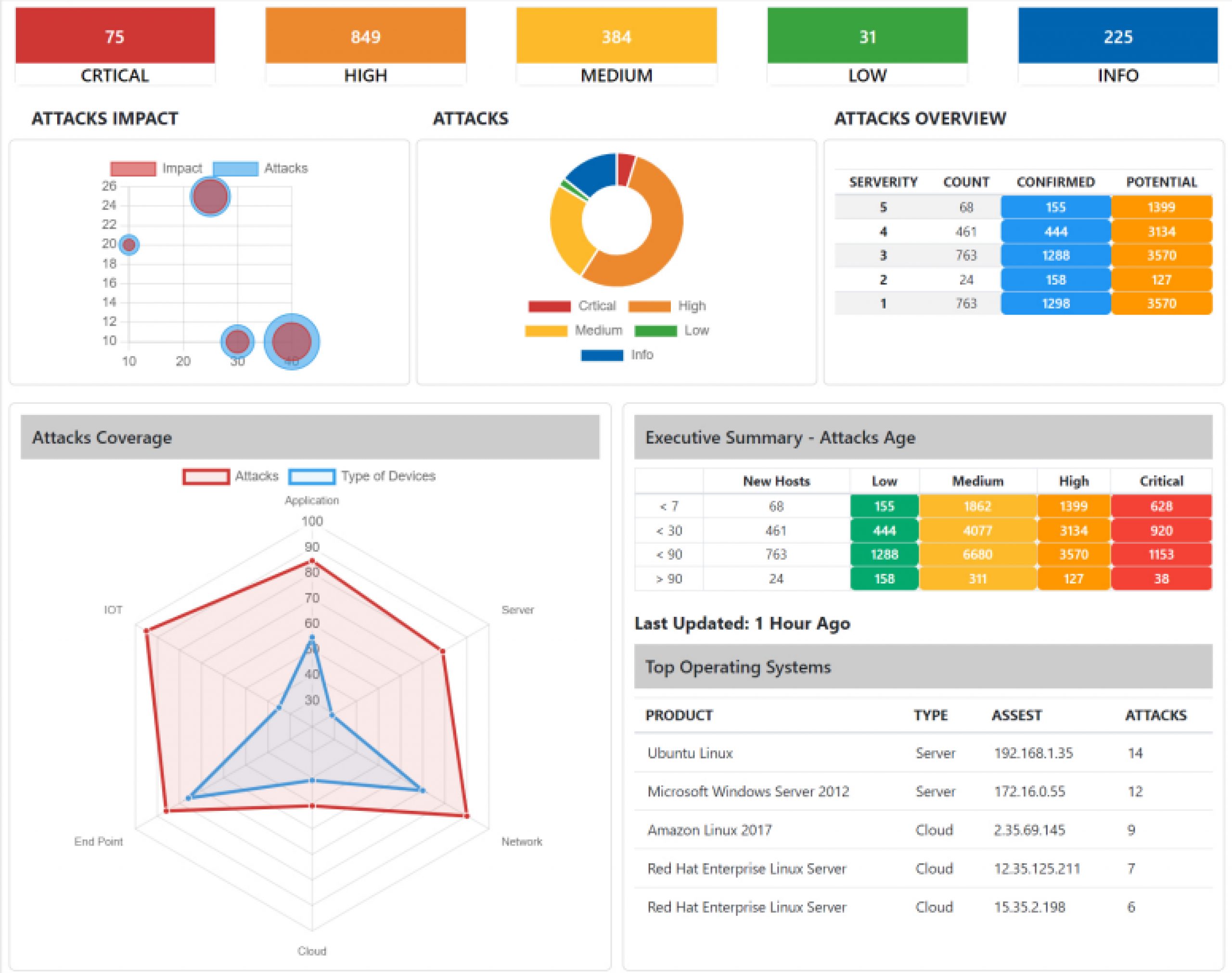Click the SERVERITY column header
The height and width of the screenshot is (973, 1232).
pos(884,182)
